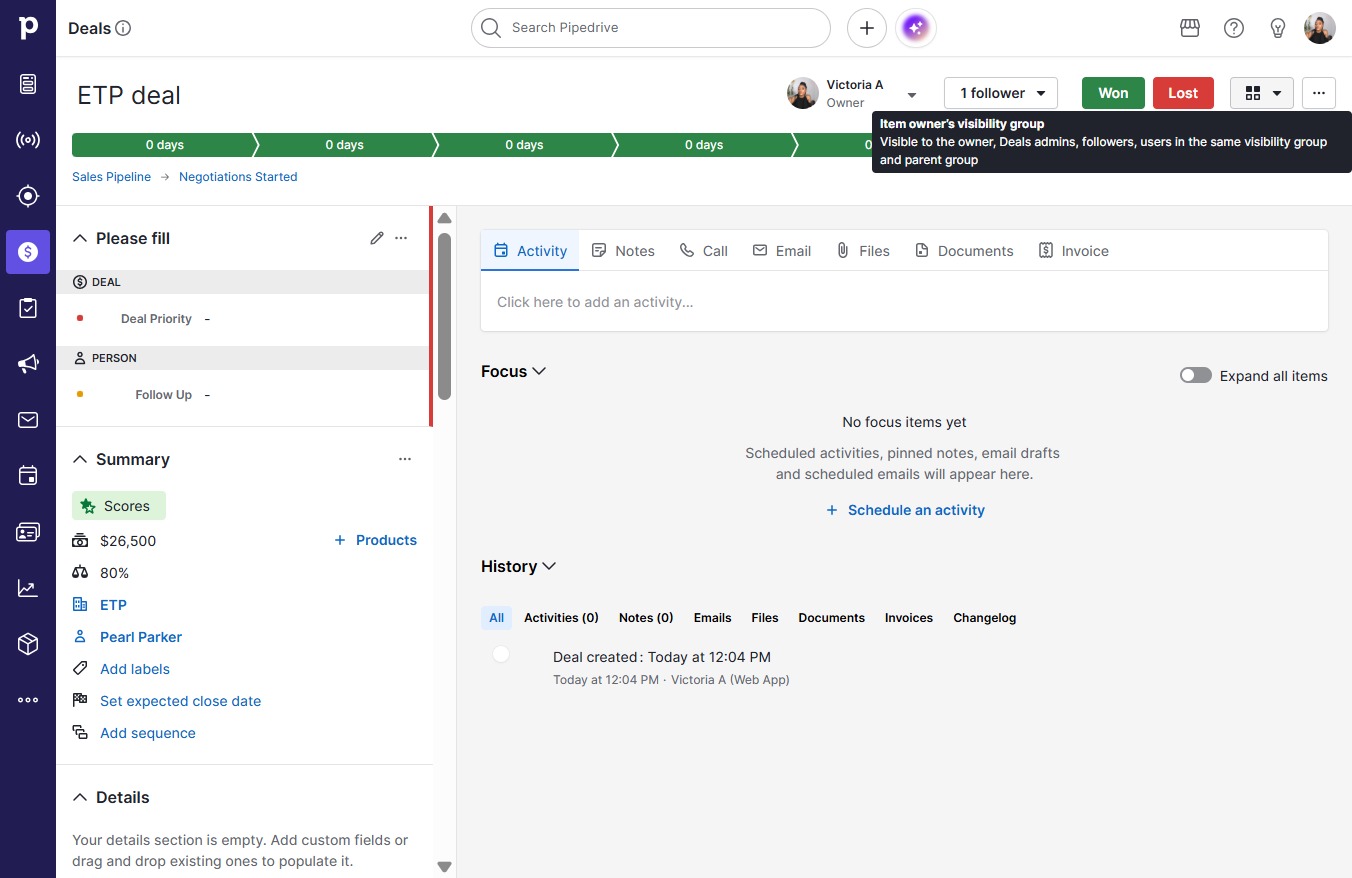
Task: Click the info icon next to Deals title
Action: (x=123, y=28)
